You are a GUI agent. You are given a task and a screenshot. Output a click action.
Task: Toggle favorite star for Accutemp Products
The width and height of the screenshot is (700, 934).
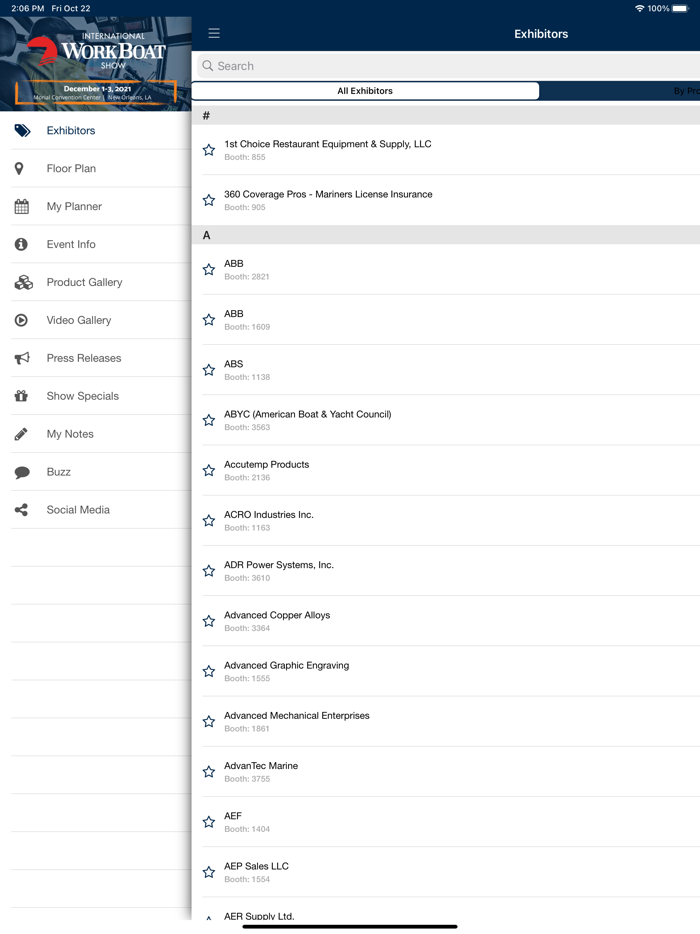point(209,470)
